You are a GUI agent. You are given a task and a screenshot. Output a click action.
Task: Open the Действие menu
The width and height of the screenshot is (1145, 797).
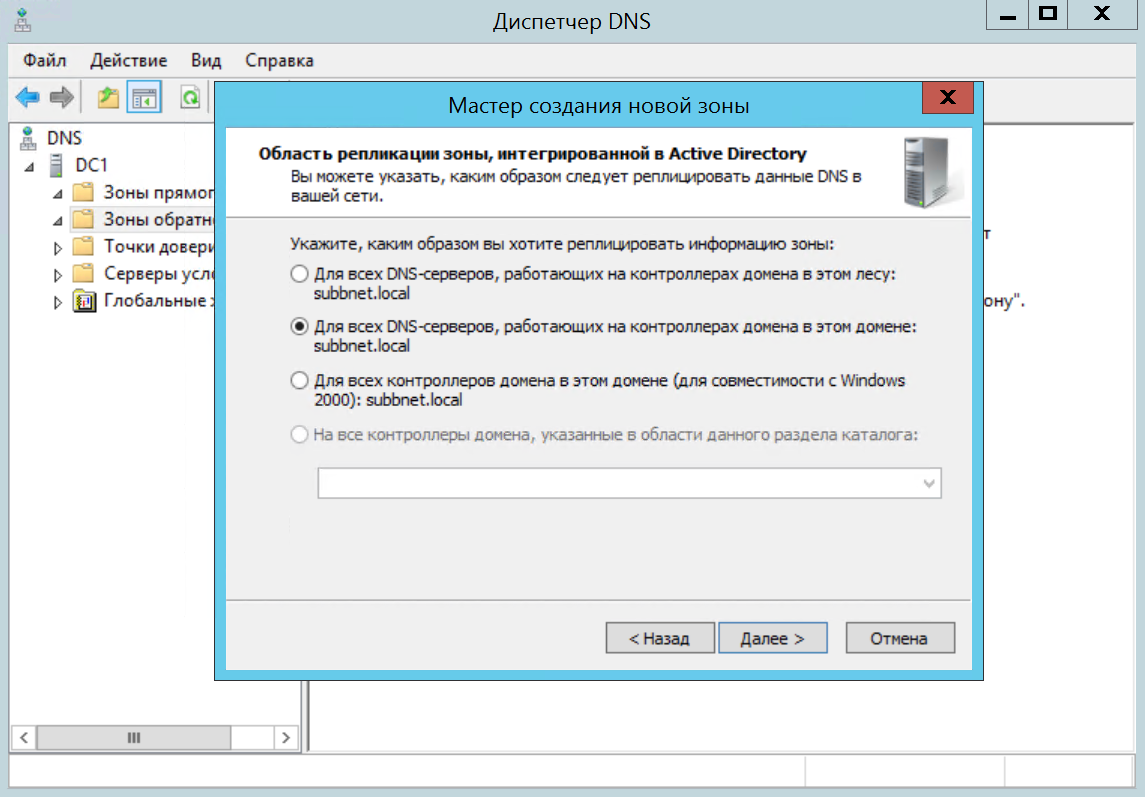click(128, 60)
